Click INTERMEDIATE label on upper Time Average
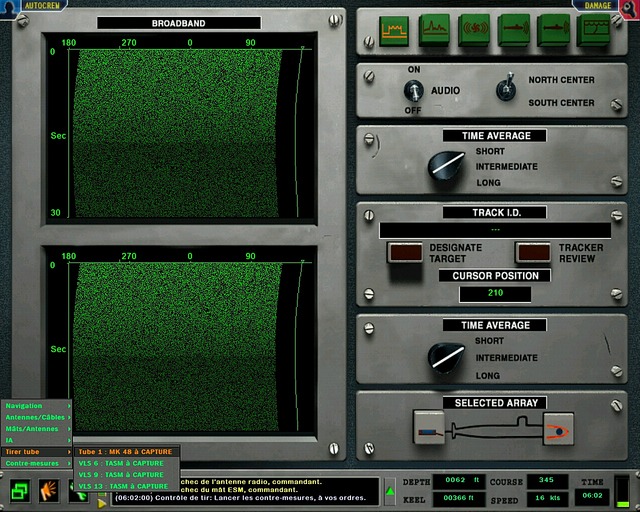This screenshot has width=640, height=512. click(x=506, y=167)
